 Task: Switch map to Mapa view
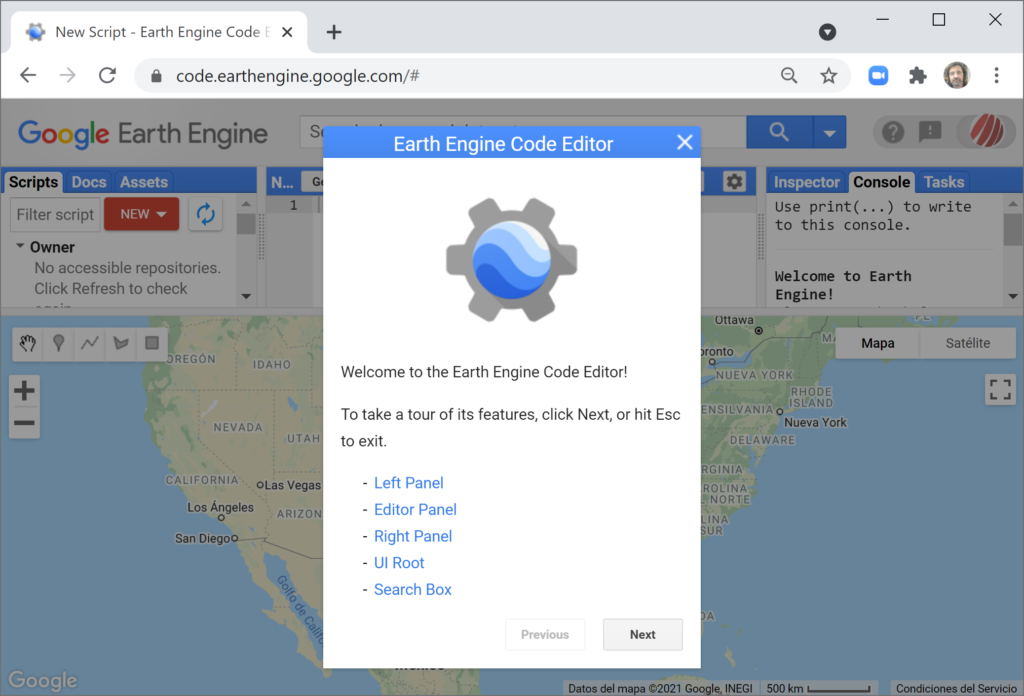(878, 343)
